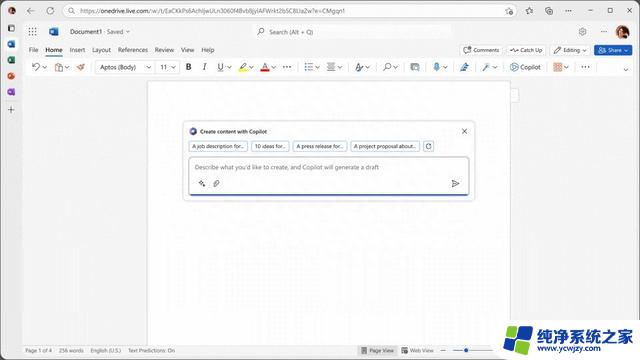Switch to Page View mode
The width and height of the screenshot is (640, 360).
[378, 351]
